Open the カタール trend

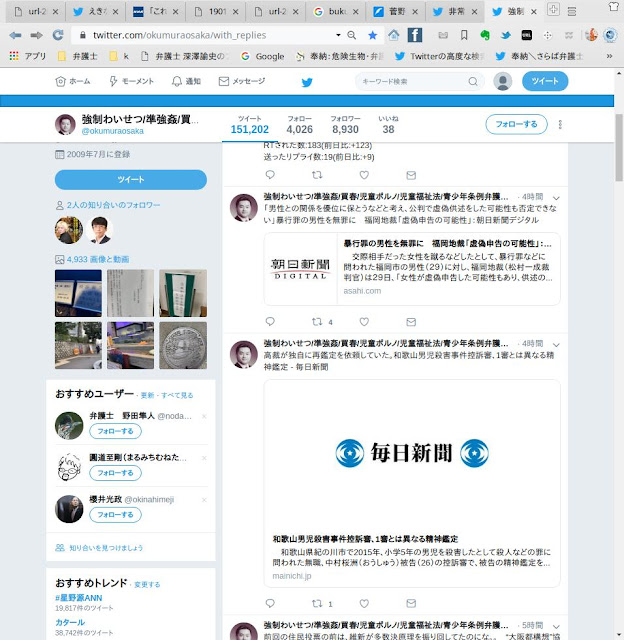click(70, 622)
